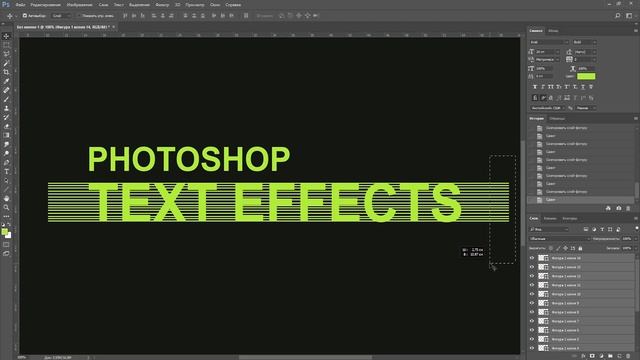Open the font size dropdown
The width and height of the screenshot is (640, 360).
pos(547,52)
